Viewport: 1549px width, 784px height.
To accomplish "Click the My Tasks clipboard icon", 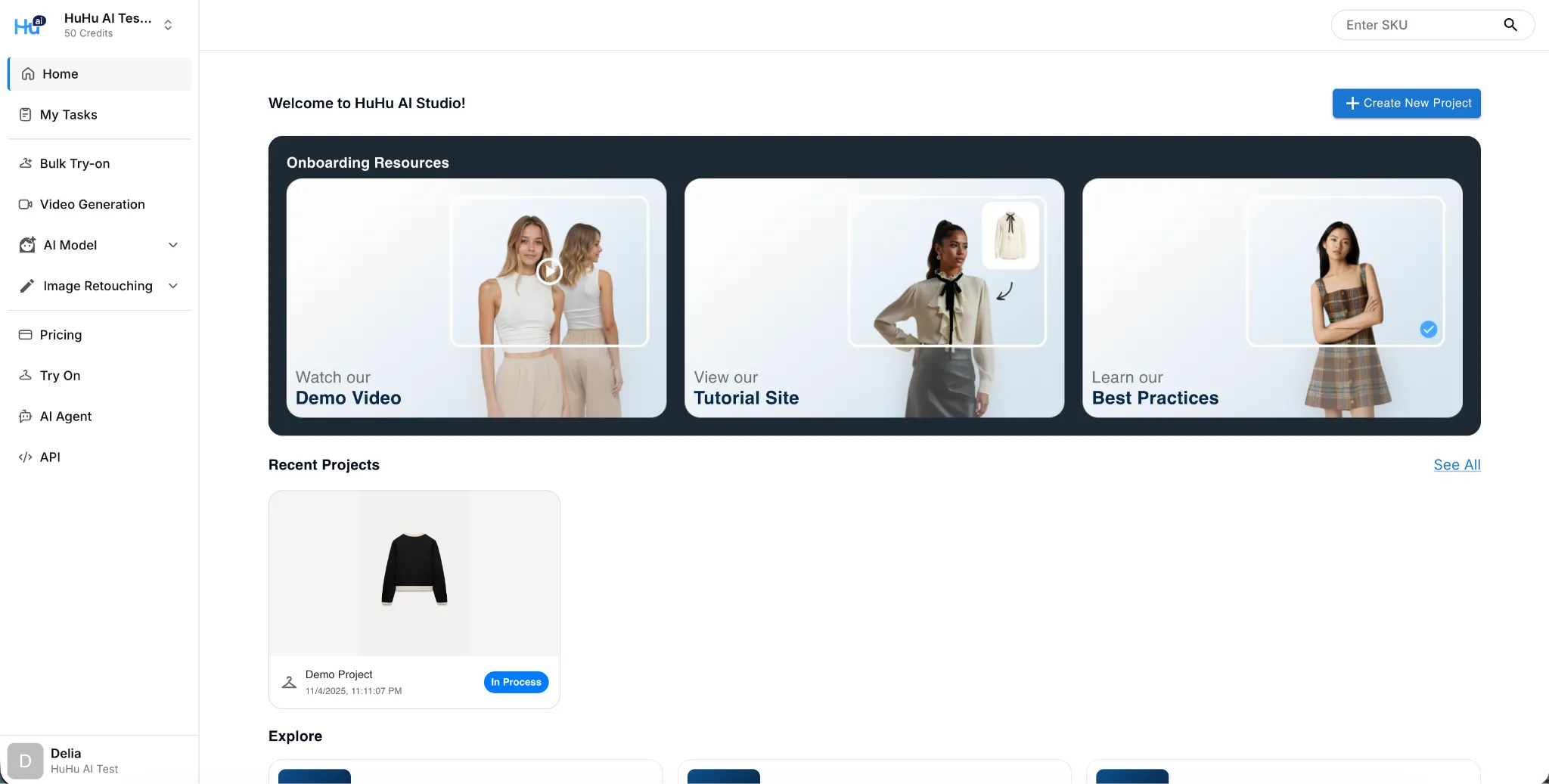I will pyautogui.click(x=25, y=115).
